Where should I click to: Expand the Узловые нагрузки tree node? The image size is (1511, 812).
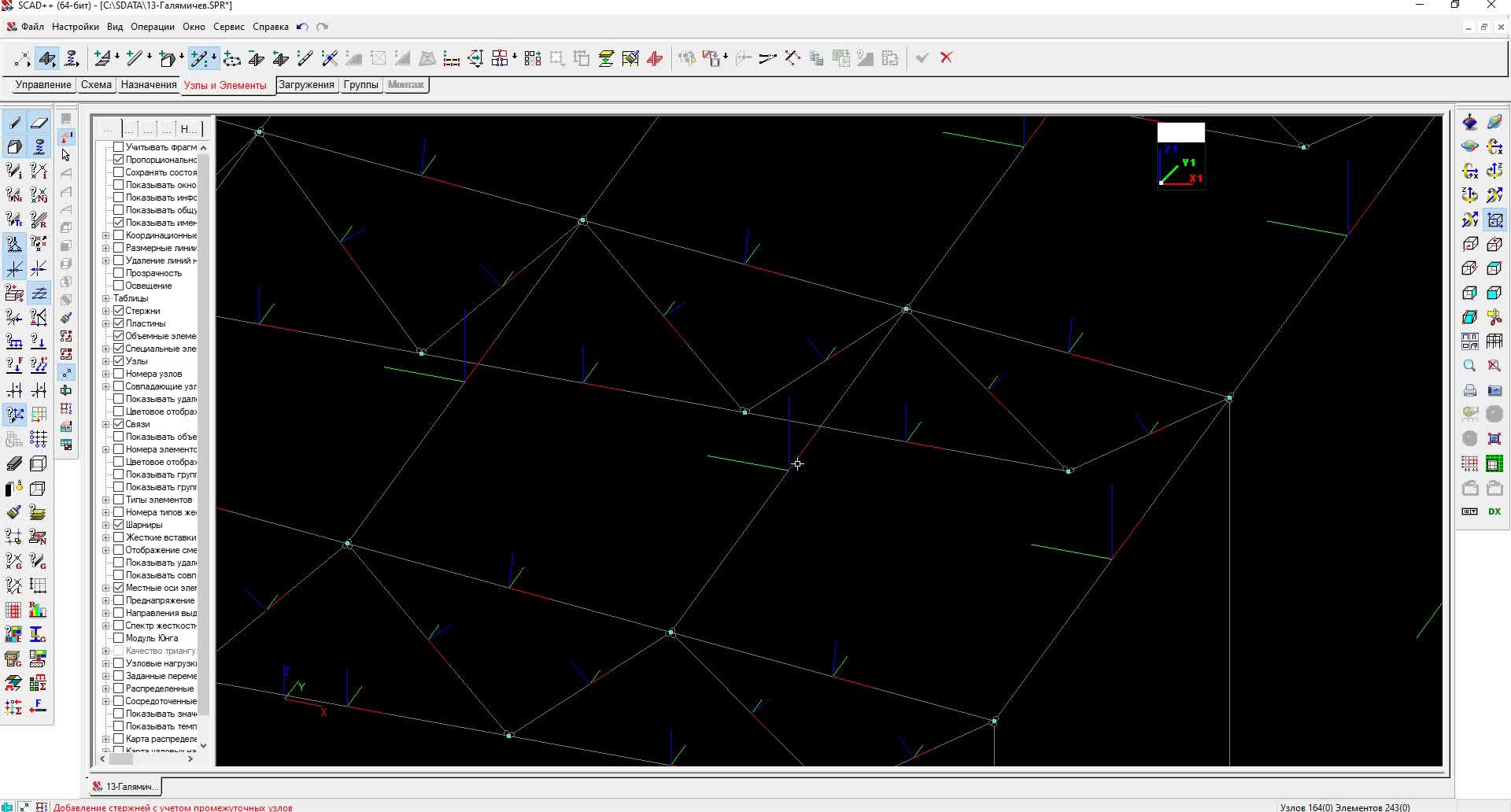click(x=106, y=663)
